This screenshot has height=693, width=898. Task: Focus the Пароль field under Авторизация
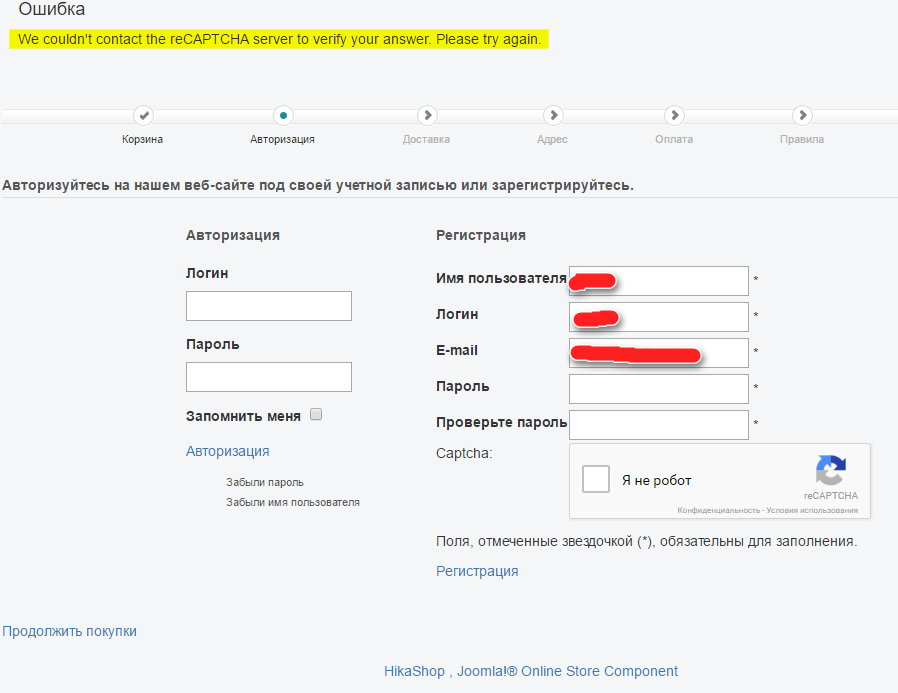[269, 377]
